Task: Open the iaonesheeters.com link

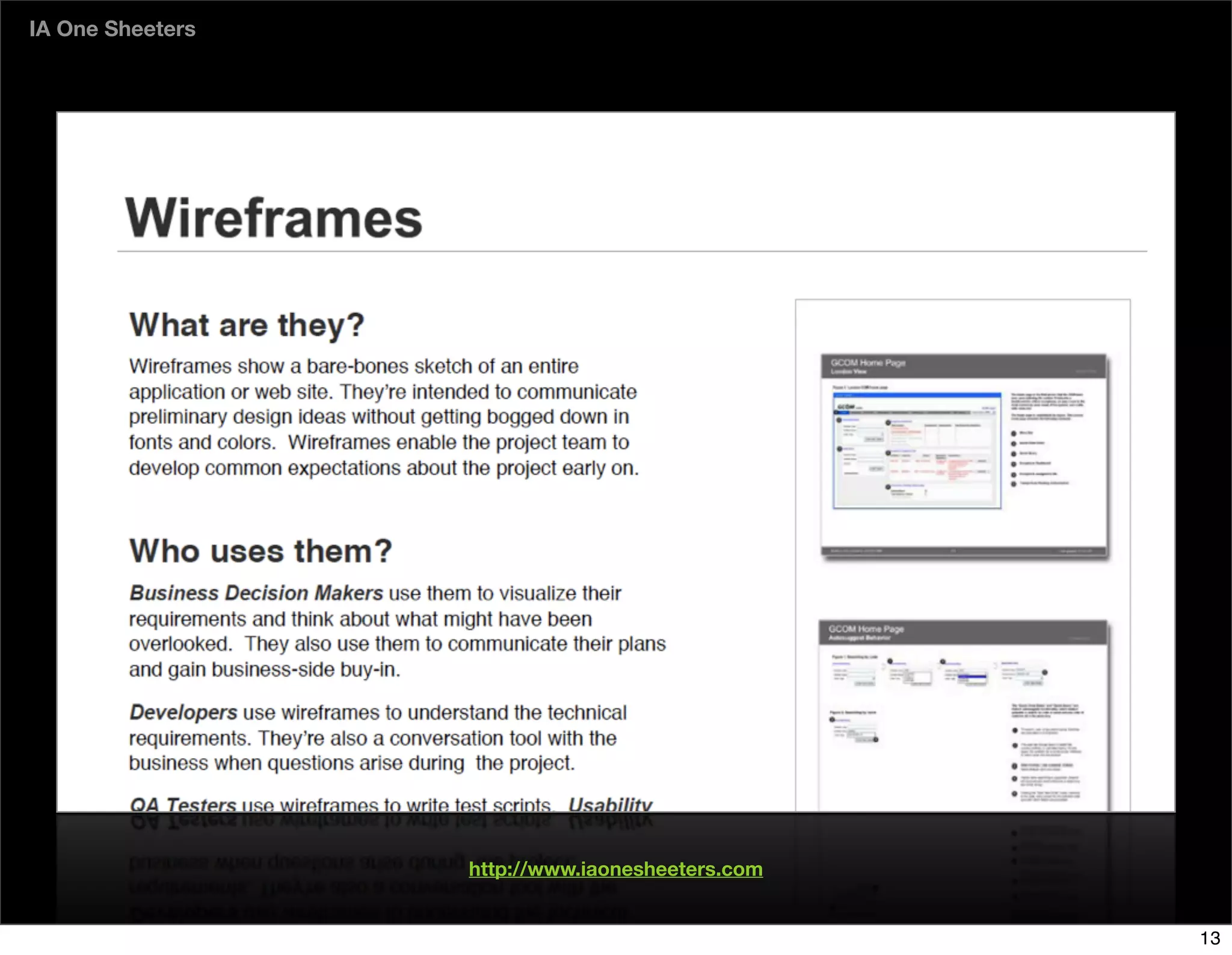Action: 615,869
